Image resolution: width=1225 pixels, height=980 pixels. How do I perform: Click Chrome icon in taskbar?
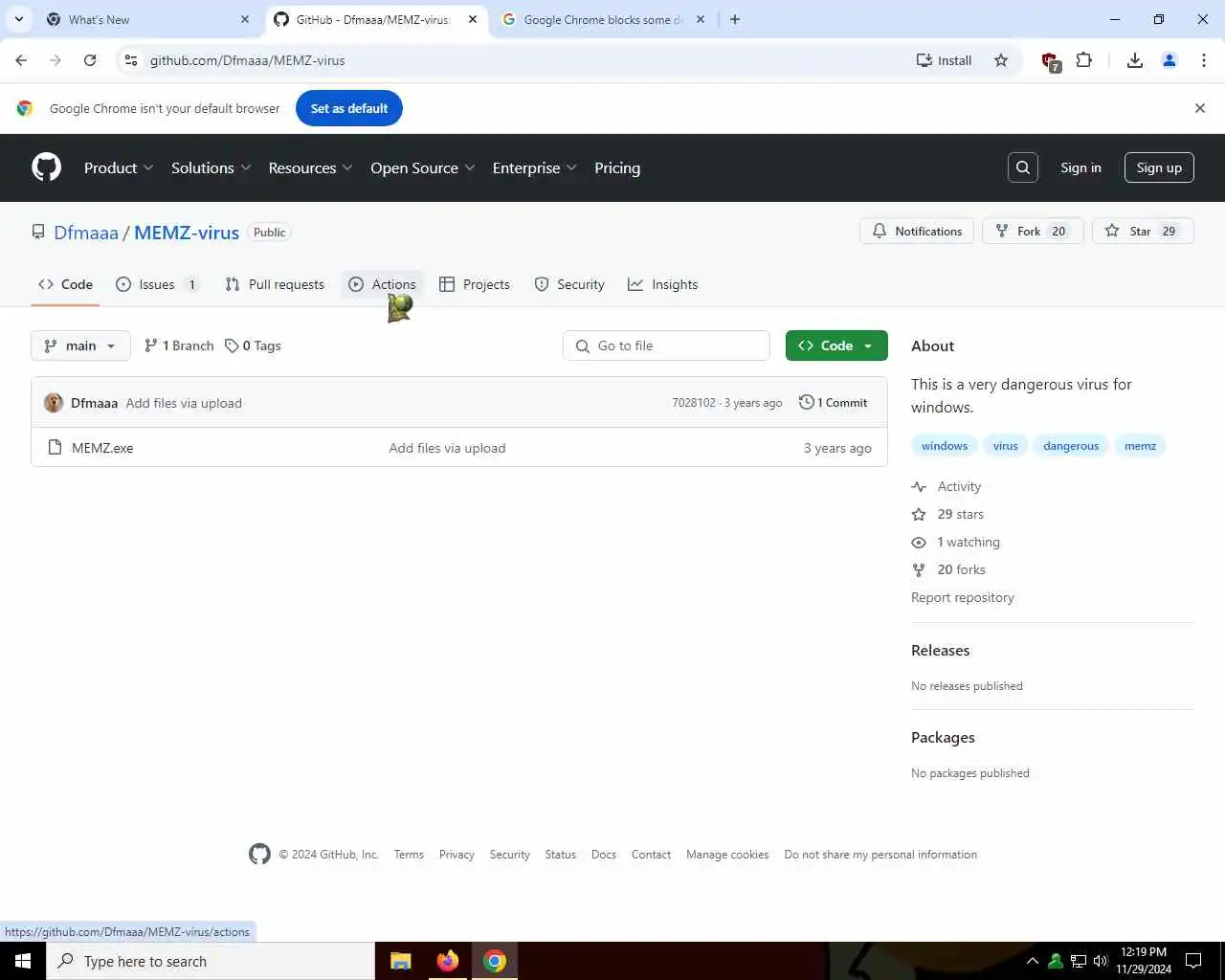point(495,961)
